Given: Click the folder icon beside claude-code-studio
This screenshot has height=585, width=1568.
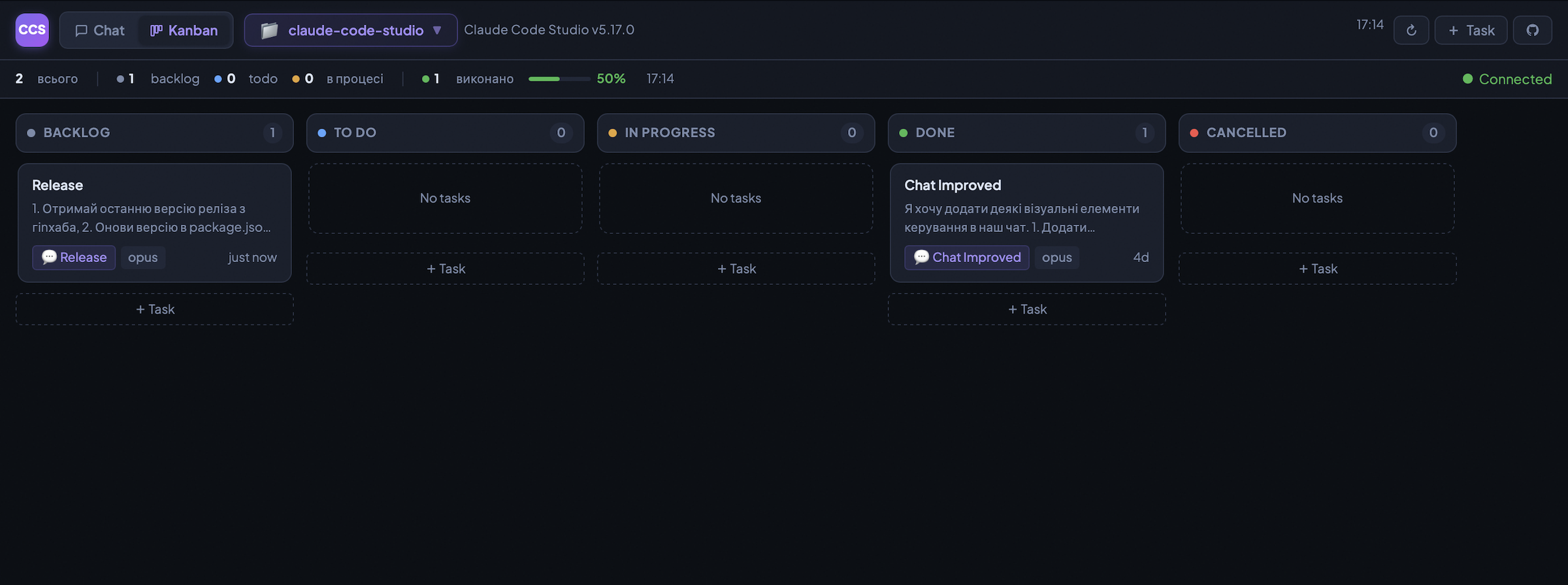Looking at the screenshot, I should (x=270, y=31).
